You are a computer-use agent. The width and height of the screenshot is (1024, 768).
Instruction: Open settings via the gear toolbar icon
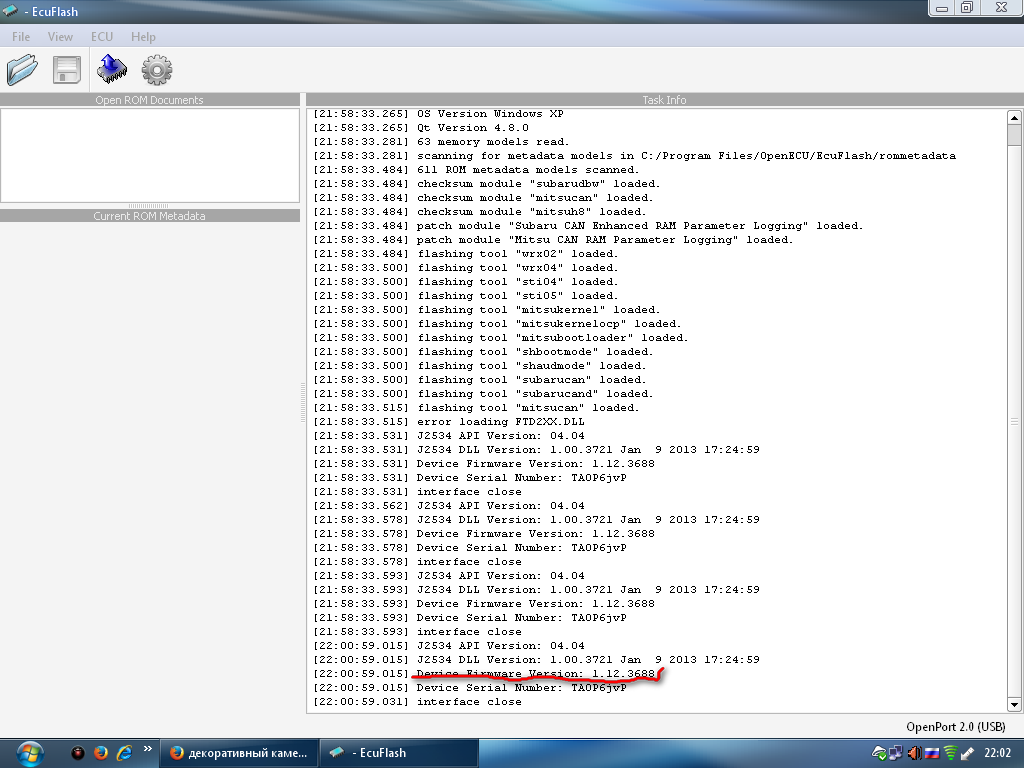tap(157, 69)
